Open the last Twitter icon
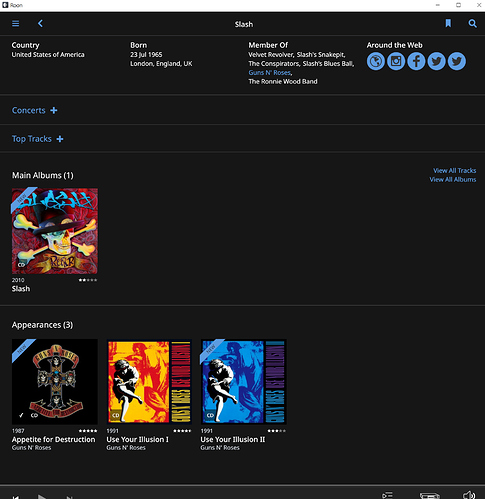This screenshot has height=499, width=485. (x=457, y=61)
